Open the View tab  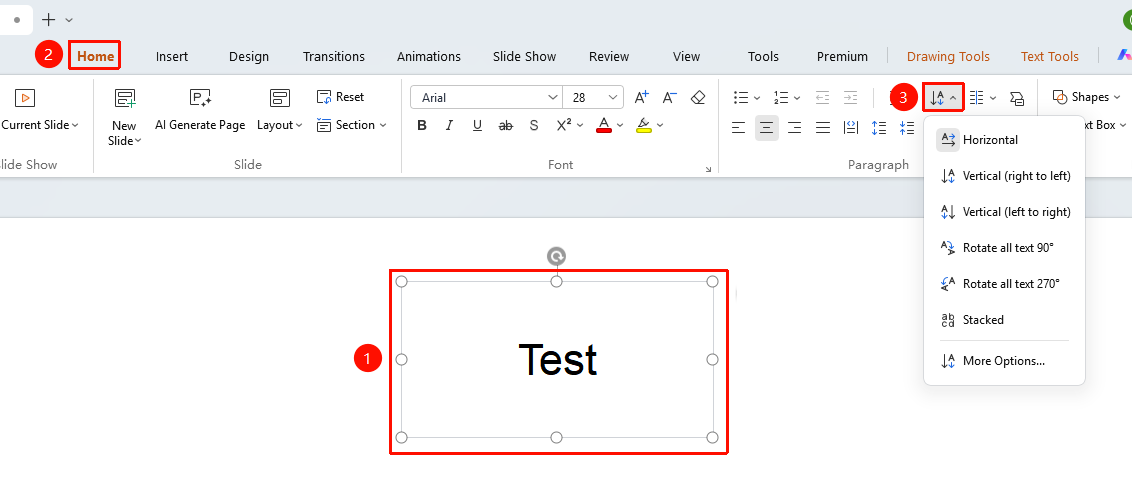(x=686, y=56)
